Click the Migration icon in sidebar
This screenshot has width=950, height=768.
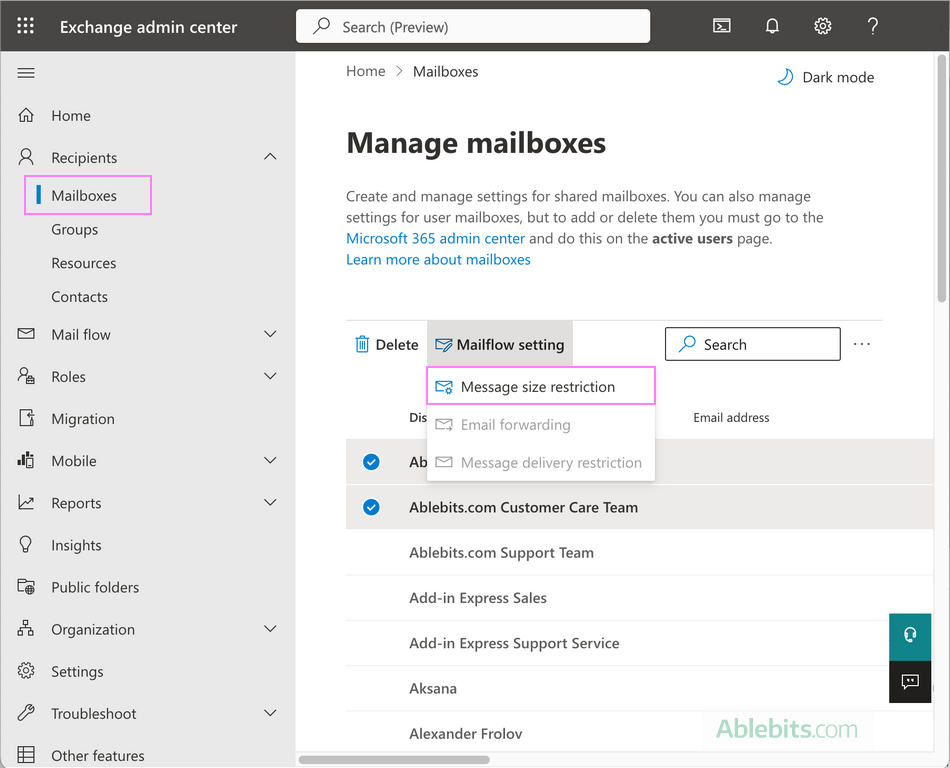point(26,418)
